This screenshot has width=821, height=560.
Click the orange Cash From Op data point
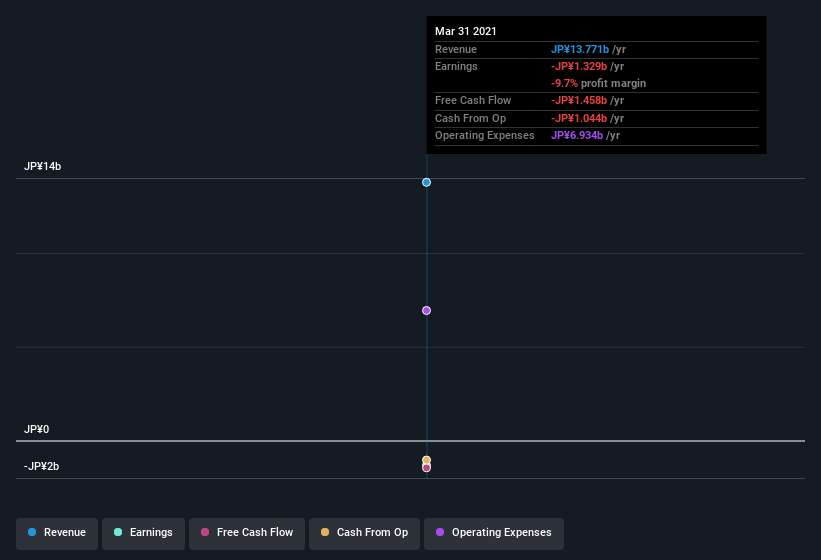point(426,460)
